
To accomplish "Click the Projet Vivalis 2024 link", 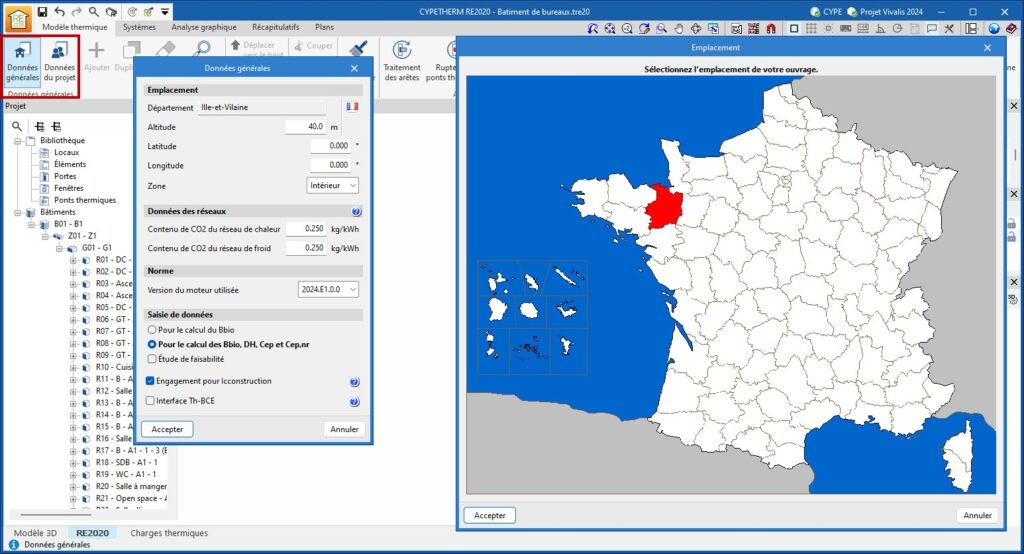I will click(x=885, y=12).
